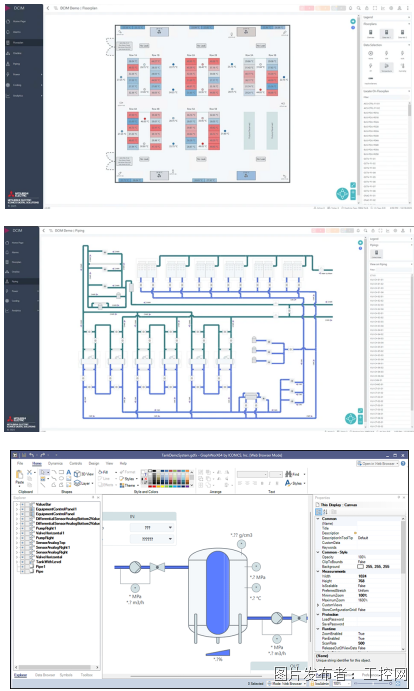Switch to View ribbon tab

pyautogui.click(x=109, y=464)
